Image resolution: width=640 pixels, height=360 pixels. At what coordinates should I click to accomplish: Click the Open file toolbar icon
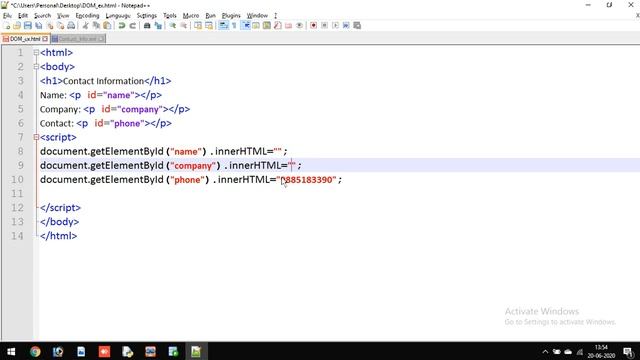pos(17,26)
